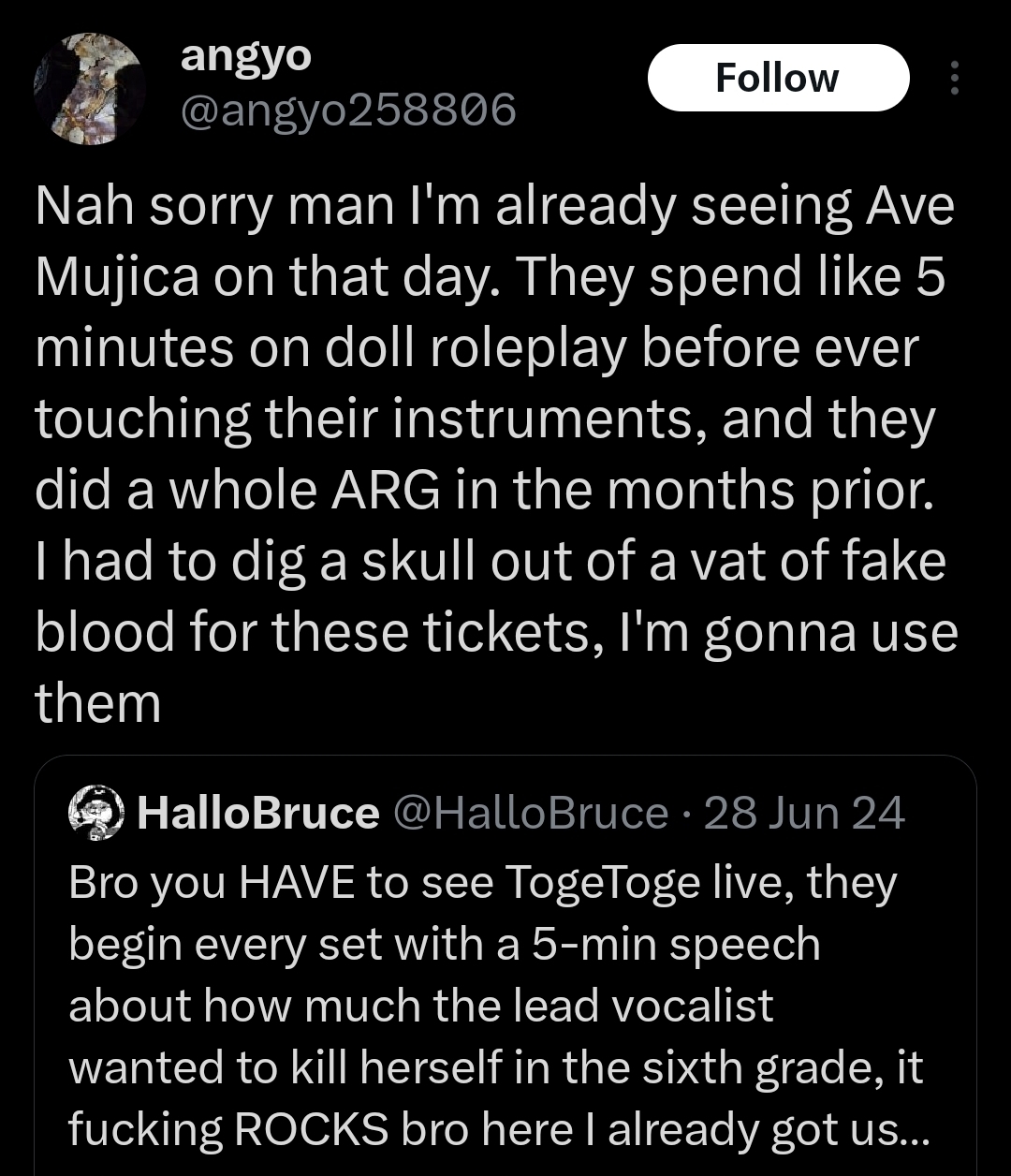This screenshot has height=1176, width=1011.
Task: Open the @angyo258806 handle link
Action: pos(347,111)
